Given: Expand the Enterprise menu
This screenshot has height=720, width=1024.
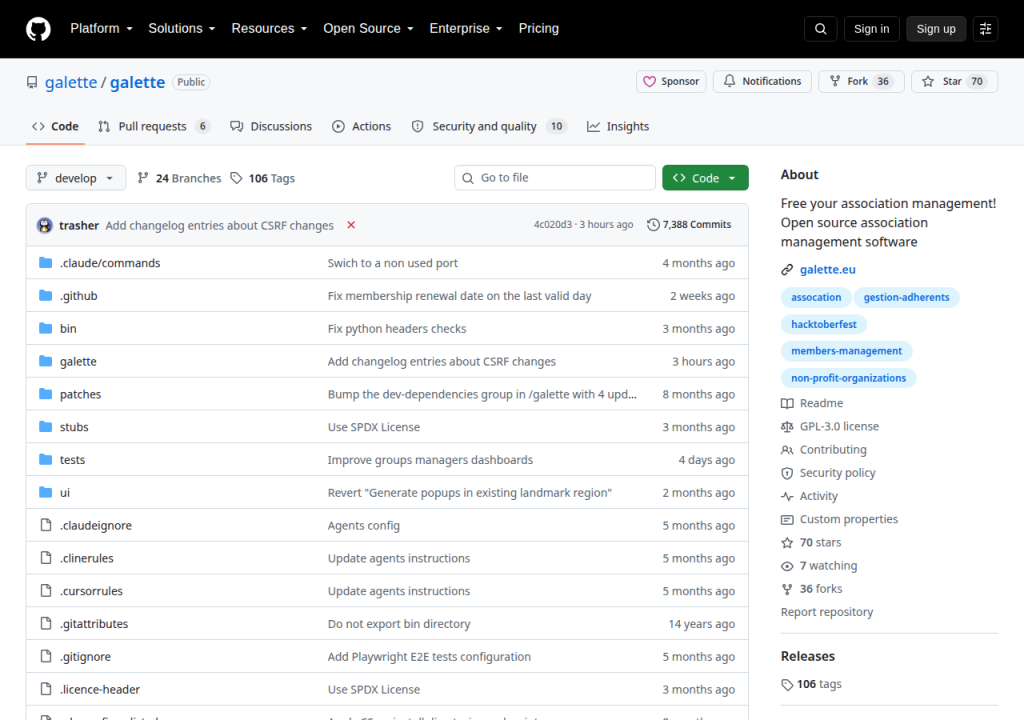Looking at the screenshot, I should 466,29.
